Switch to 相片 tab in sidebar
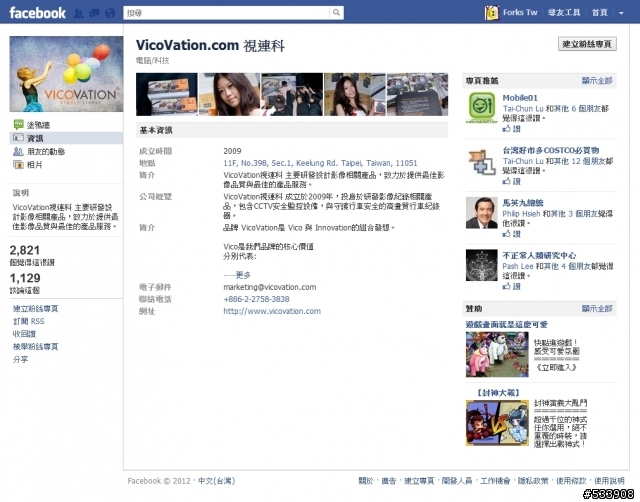 point(35,165)
